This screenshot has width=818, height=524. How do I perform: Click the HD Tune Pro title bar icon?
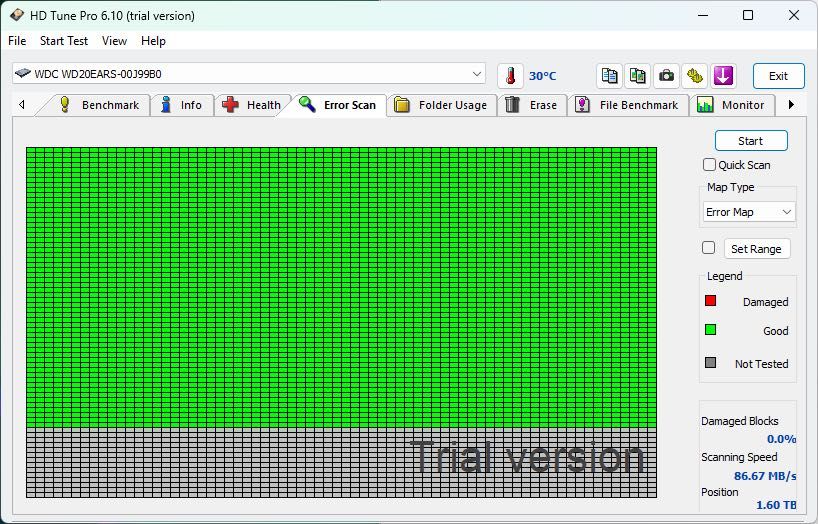click(x=17, y=15)
